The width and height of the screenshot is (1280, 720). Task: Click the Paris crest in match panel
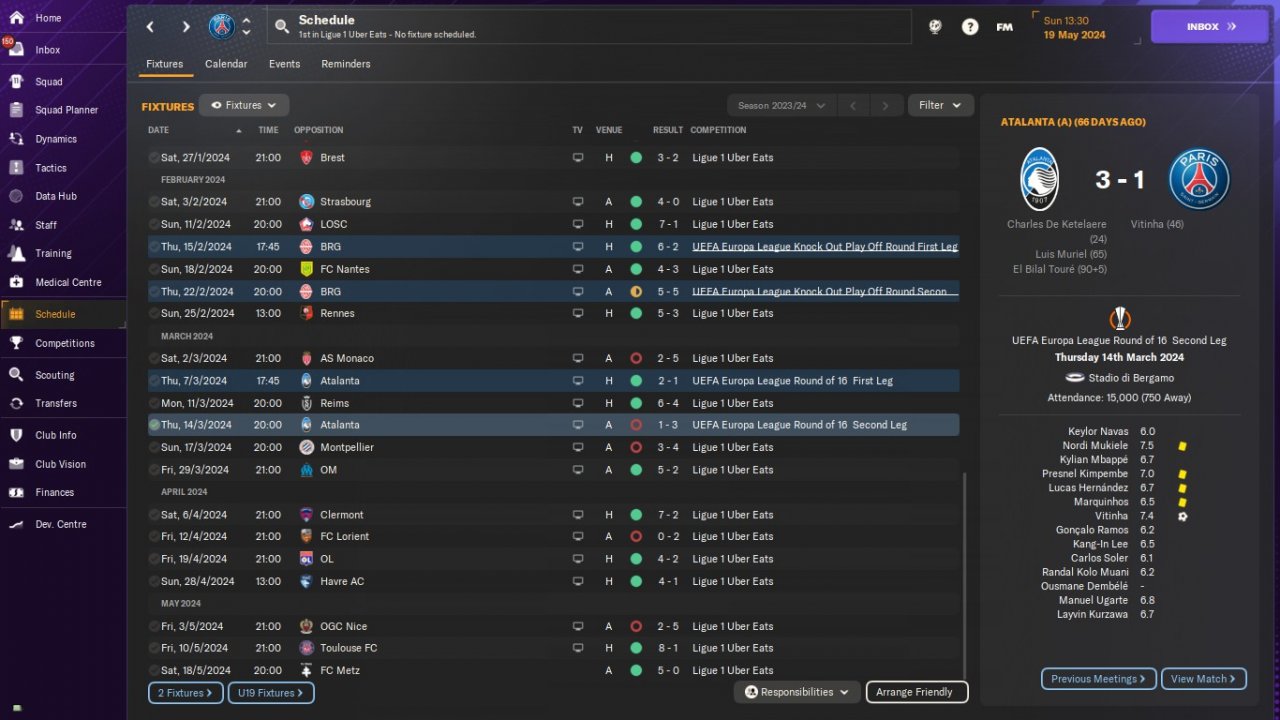point(1199,179)
